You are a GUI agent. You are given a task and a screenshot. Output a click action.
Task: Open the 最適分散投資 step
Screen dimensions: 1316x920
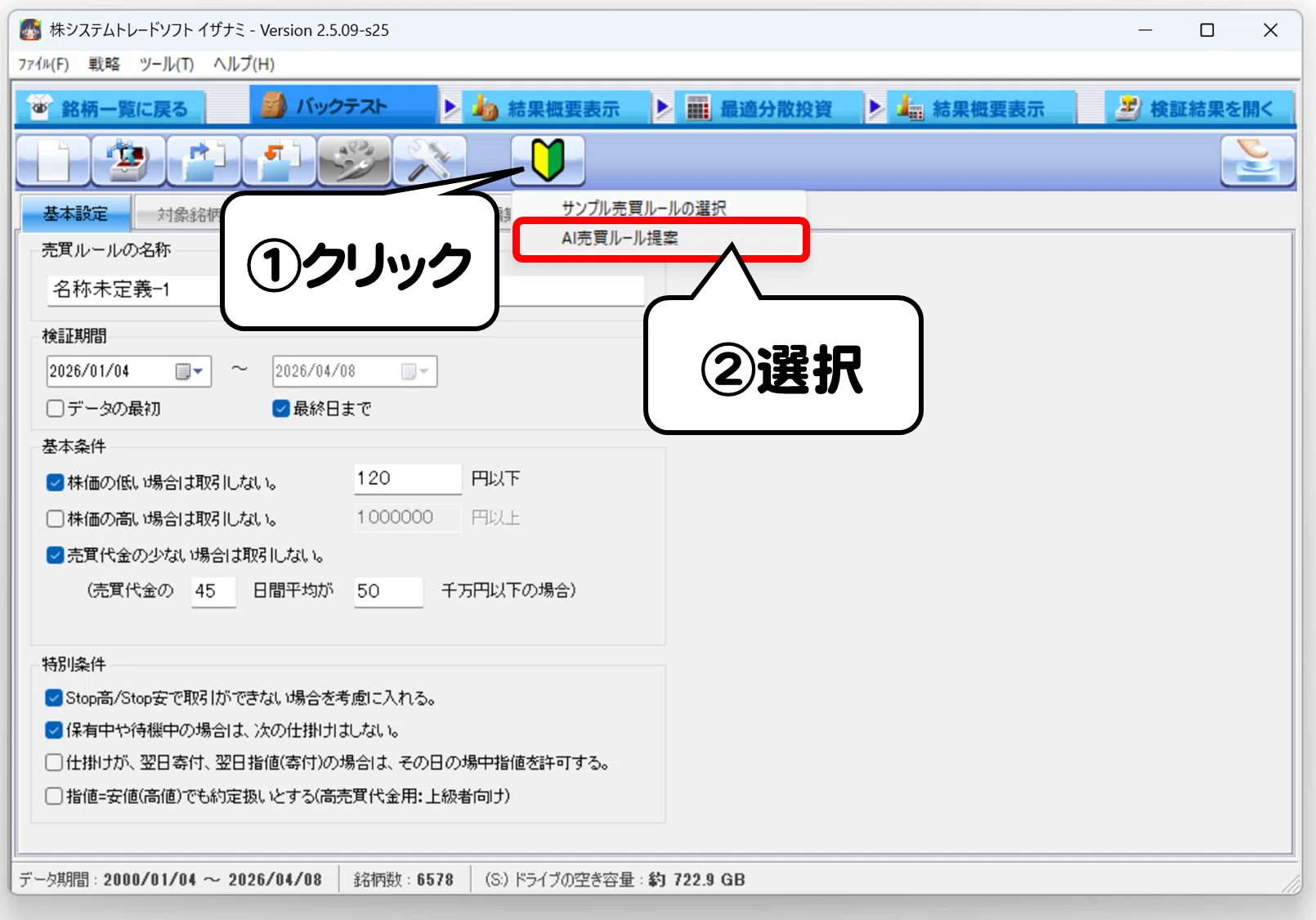769,108
